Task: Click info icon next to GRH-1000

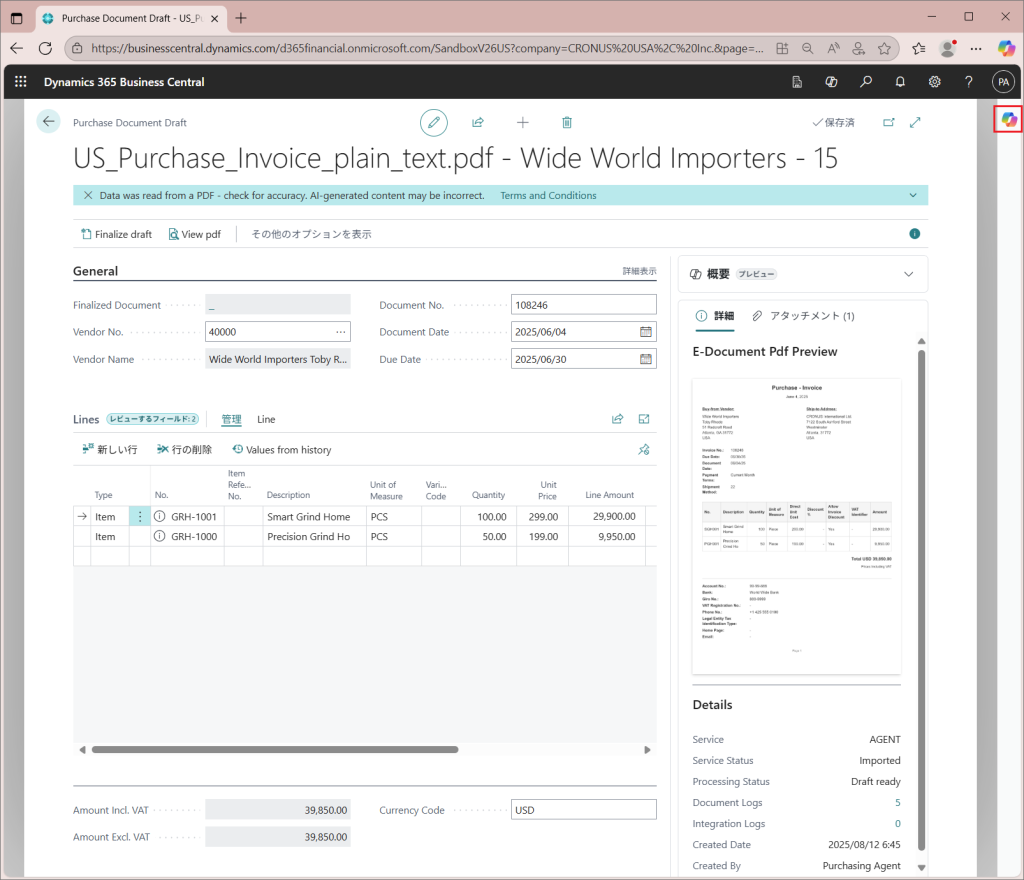Action: [x=159, y=536]
